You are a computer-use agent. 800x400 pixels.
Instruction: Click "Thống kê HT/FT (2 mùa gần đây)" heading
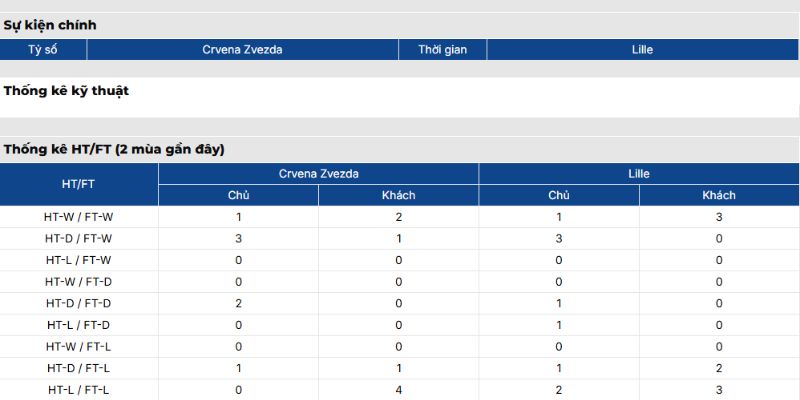click(x=114, y=149)
